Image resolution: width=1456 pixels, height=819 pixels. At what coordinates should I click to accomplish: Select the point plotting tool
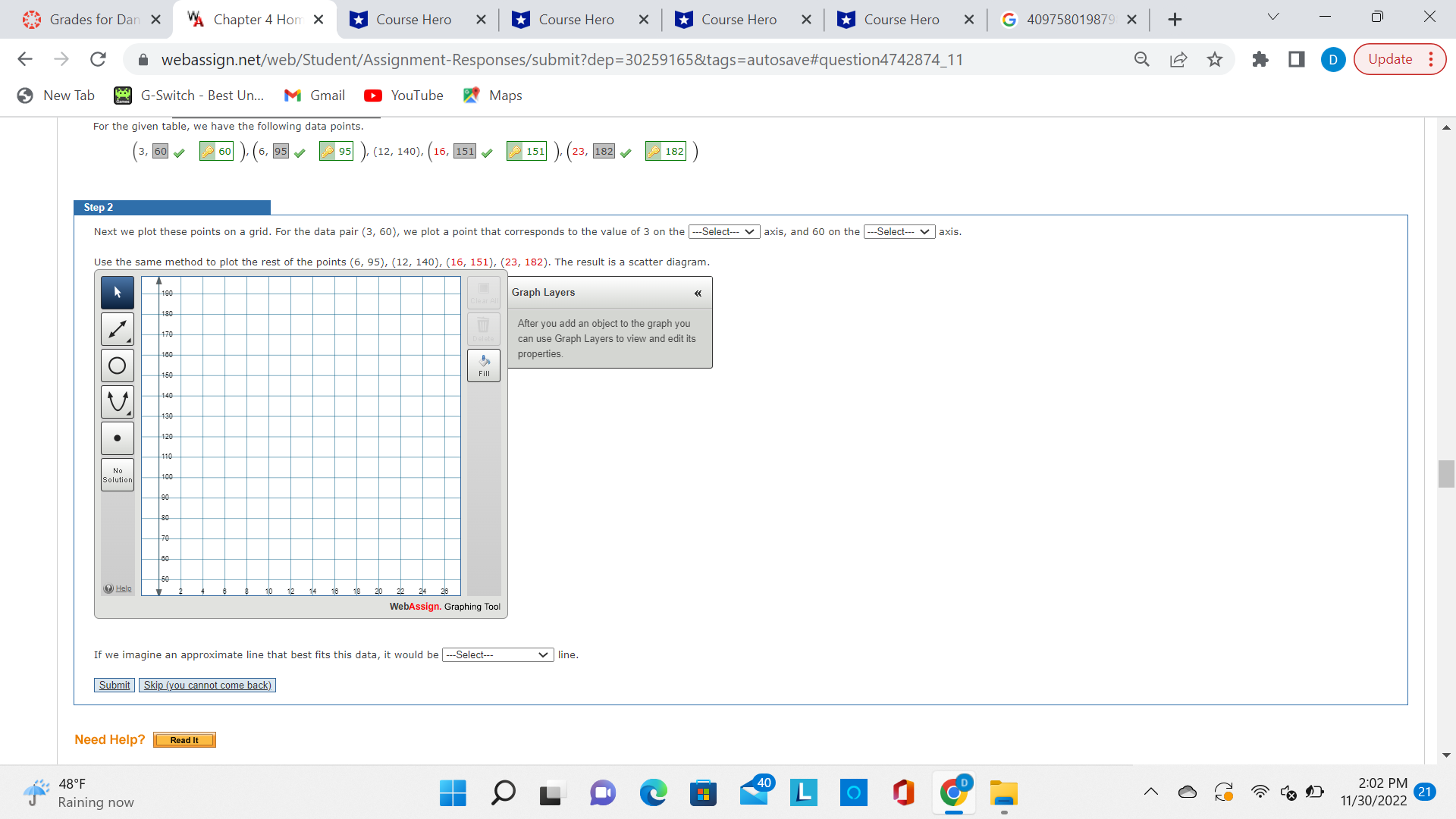point(118,438)
